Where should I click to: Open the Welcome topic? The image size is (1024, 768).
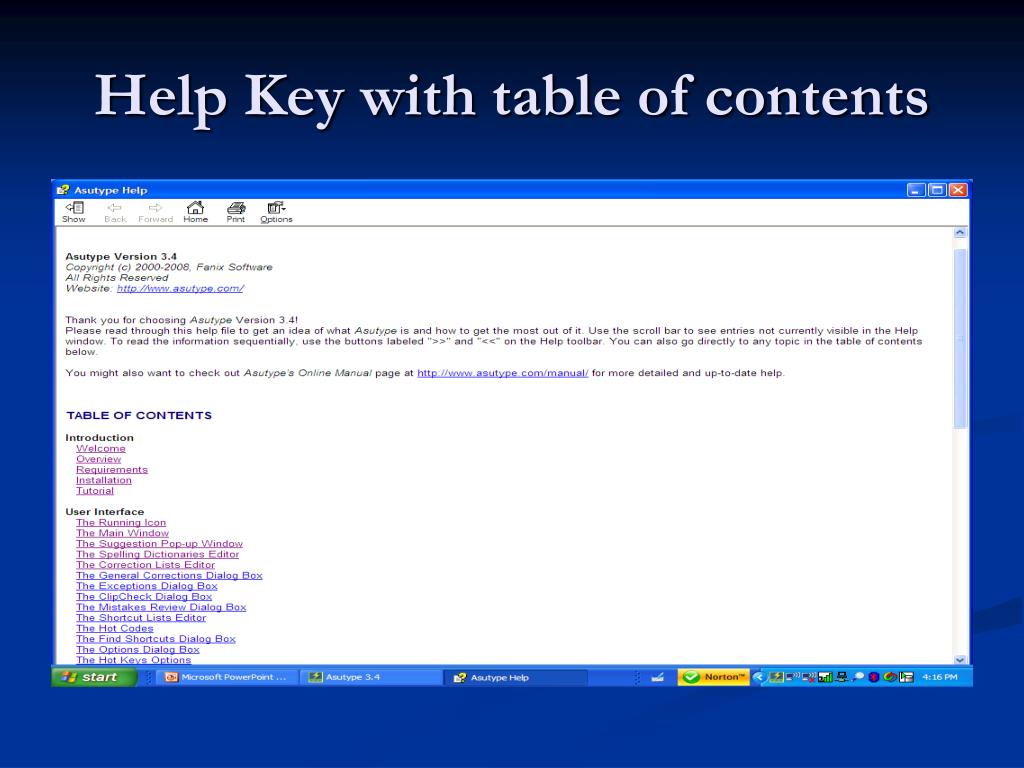click(101, 449)
